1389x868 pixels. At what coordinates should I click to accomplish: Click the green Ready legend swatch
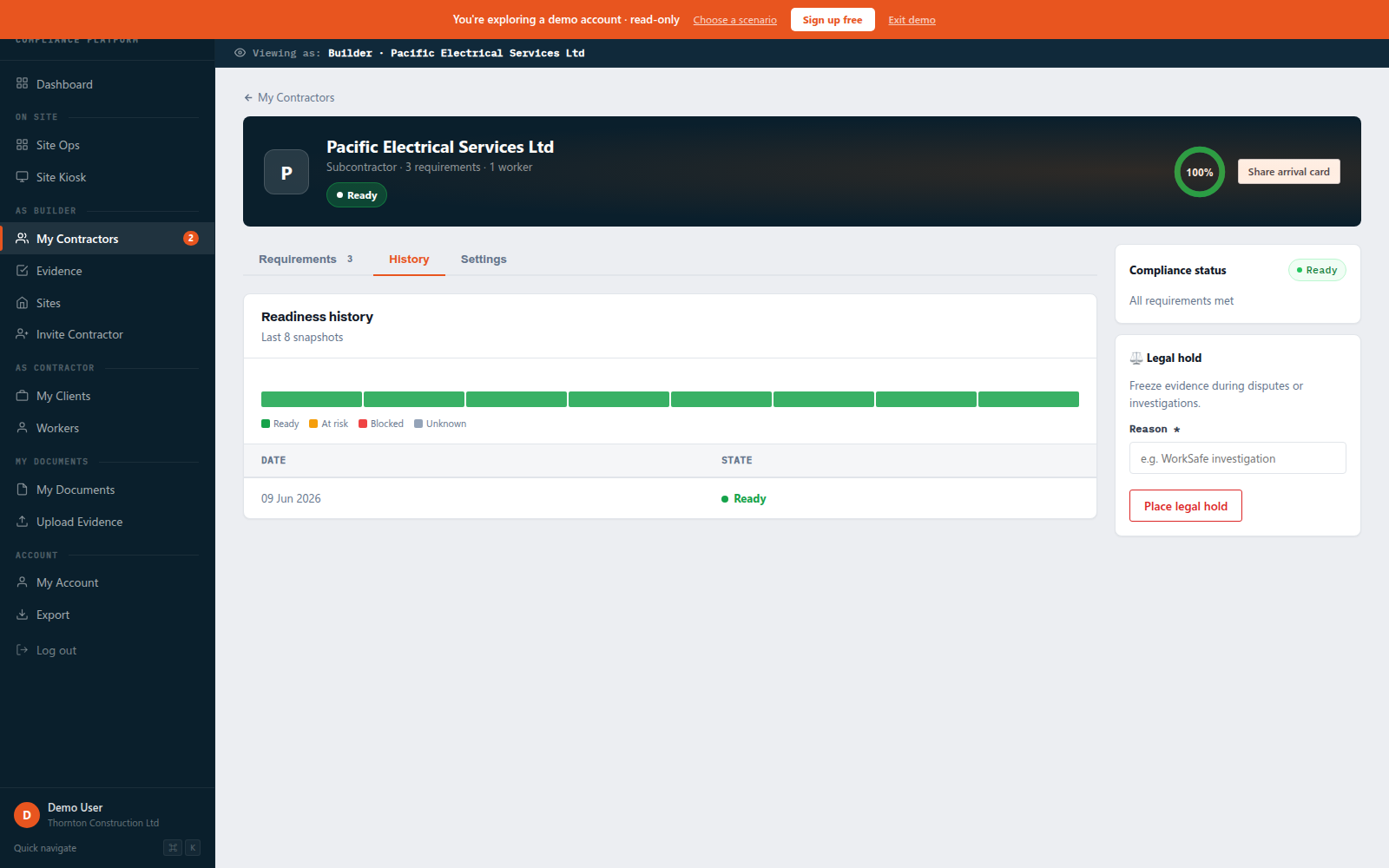pyautogui.click(x=266, y=424)
